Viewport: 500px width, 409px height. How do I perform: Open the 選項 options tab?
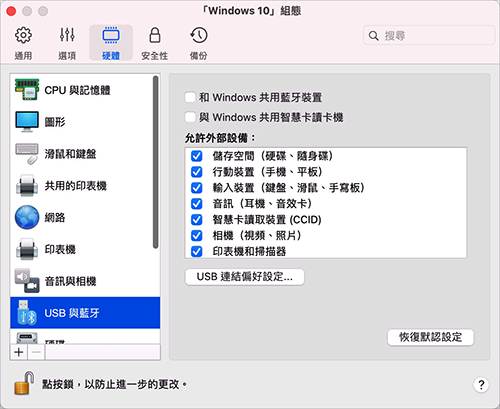67,43
